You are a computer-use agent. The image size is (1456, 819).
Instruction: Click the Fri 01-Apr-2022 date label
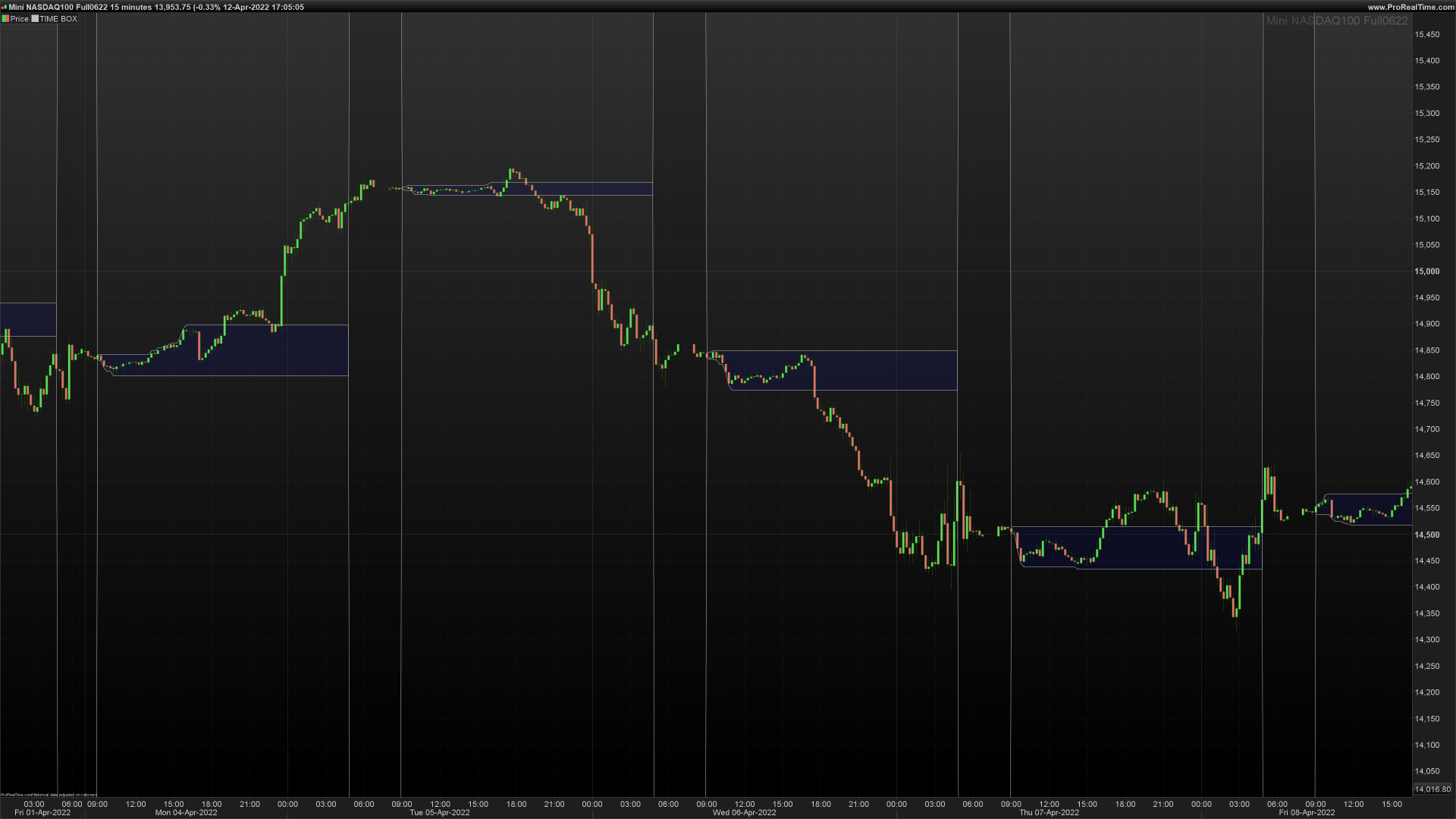pos(42,813)
